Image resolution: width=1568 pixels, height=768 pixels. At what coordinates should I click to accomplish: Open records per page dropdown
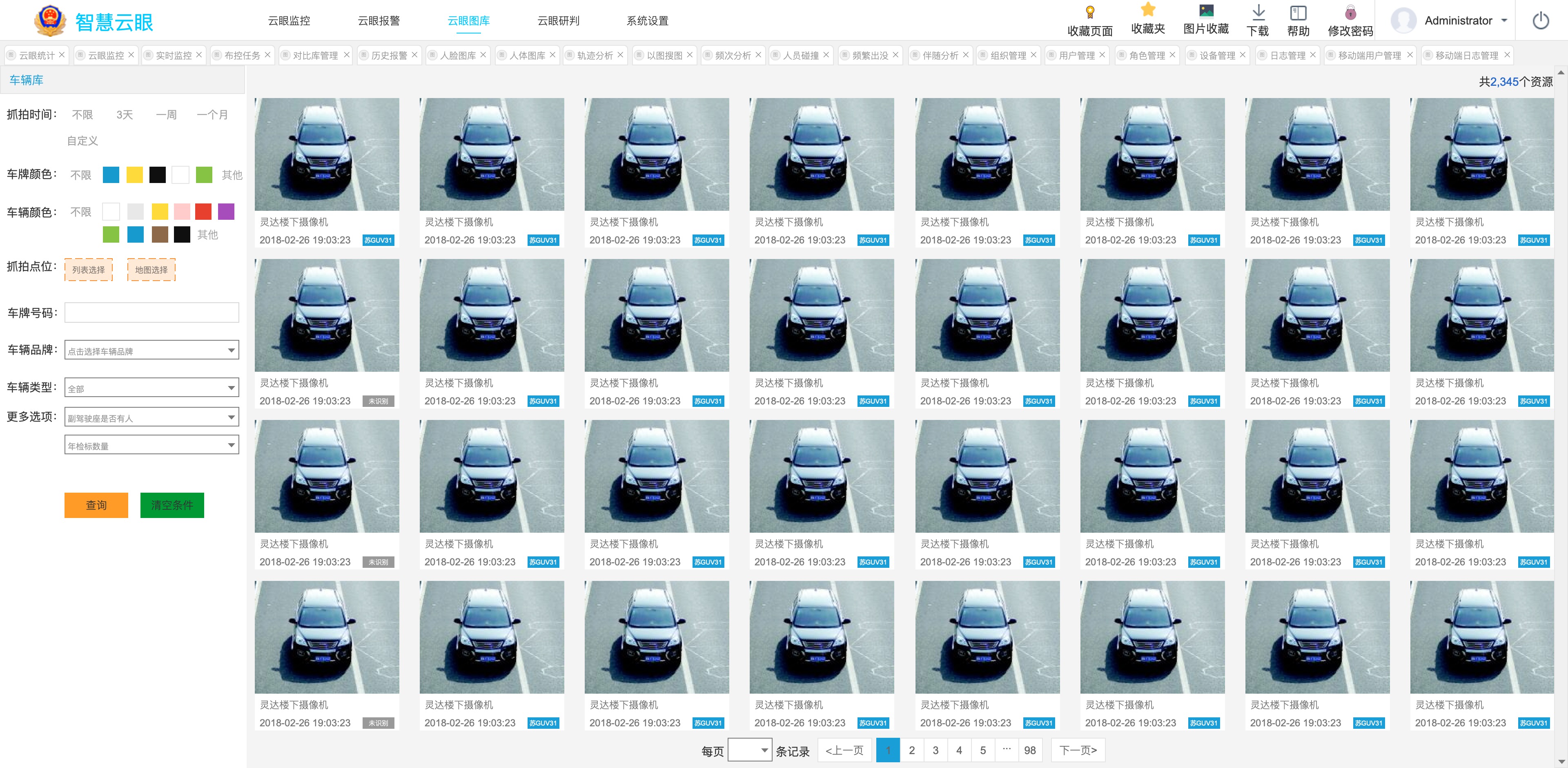750,750
